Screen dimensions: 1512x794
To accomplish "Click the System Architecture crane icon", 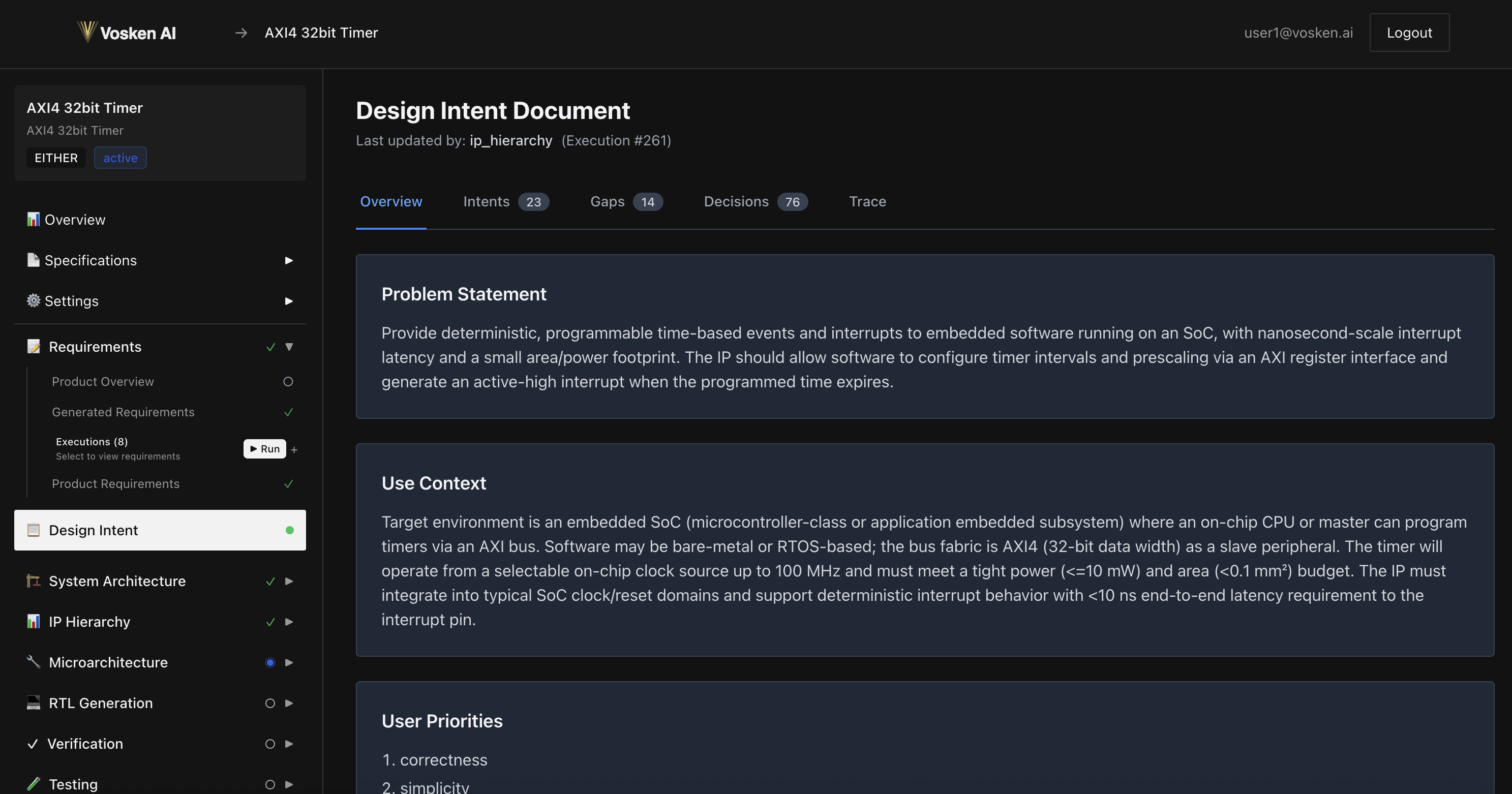I will pyautogui.click(x=33, y=581).
